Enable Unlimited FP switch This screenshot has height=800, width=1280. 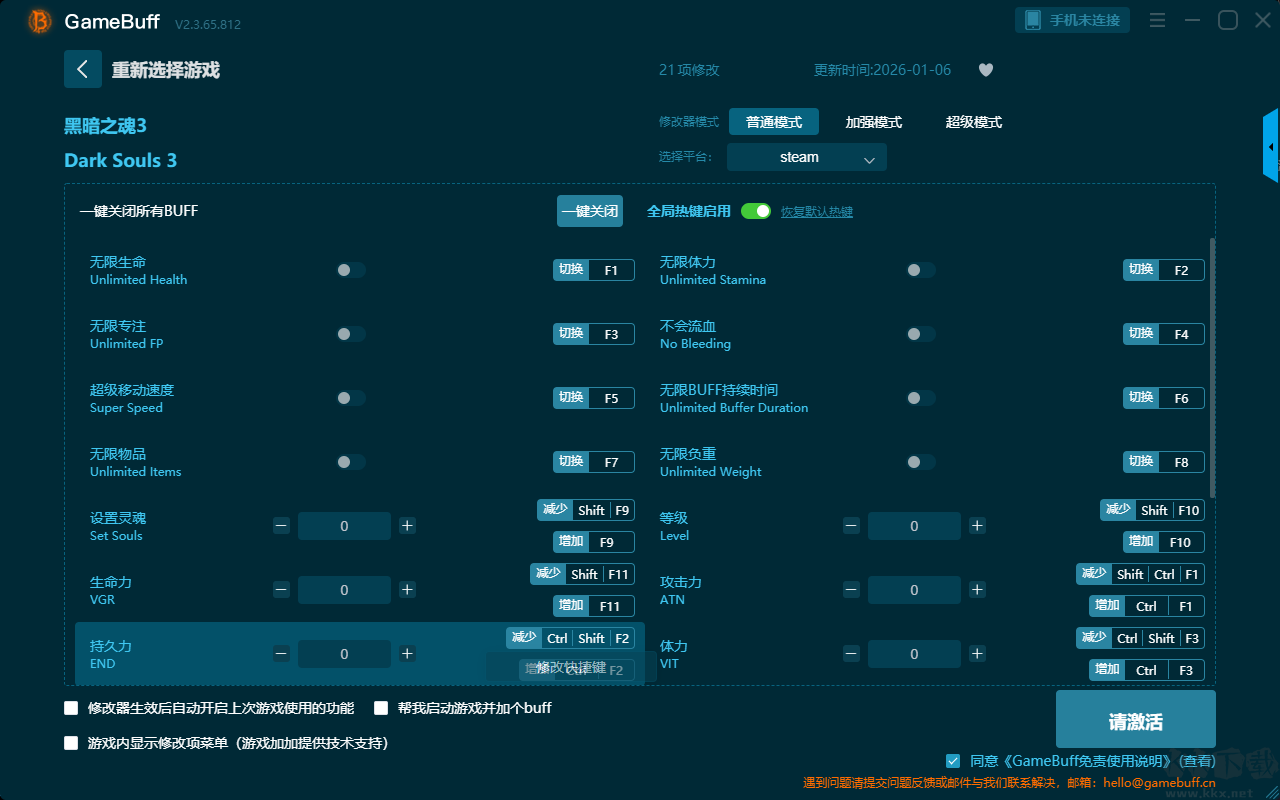point(351,334)
